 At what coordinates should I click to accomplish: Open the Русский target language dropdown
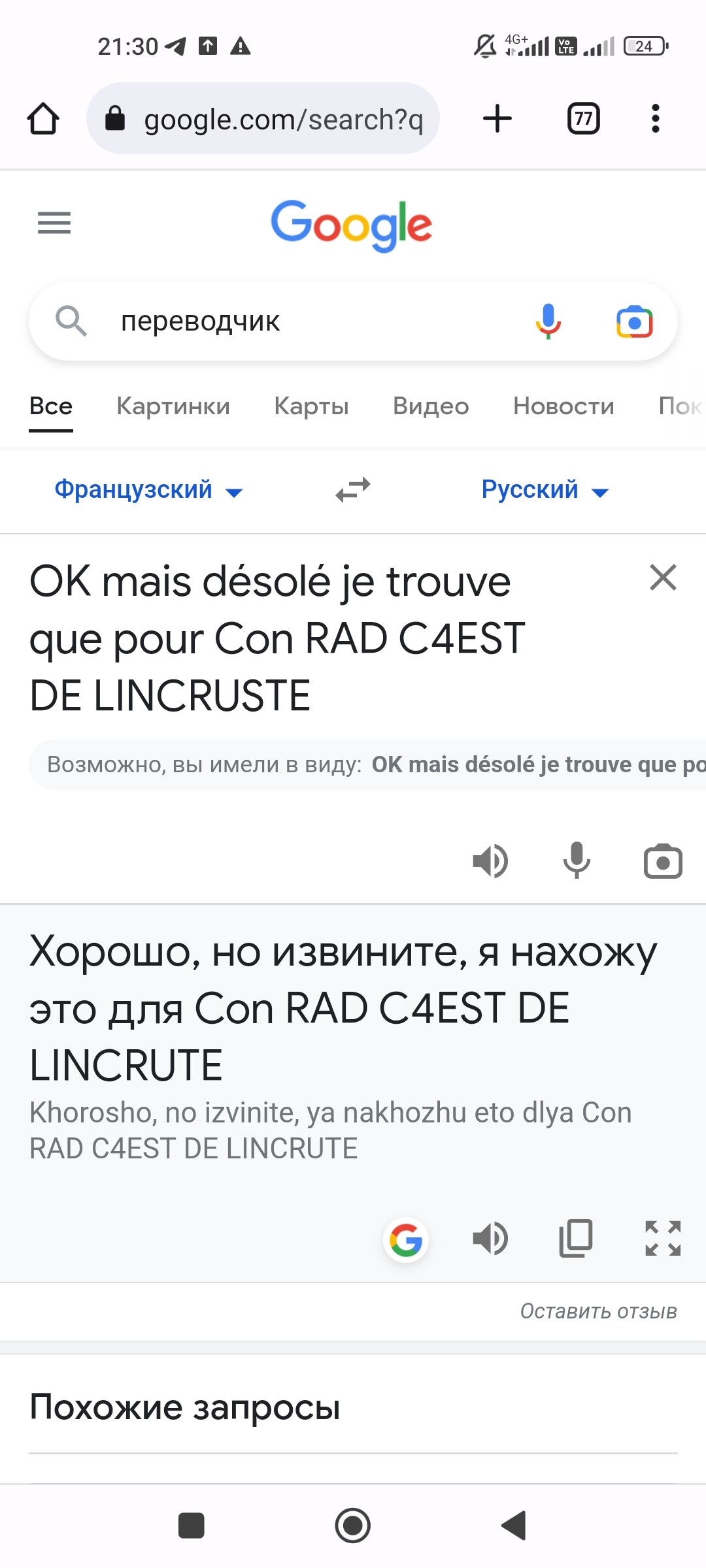(x=545, y=489)
